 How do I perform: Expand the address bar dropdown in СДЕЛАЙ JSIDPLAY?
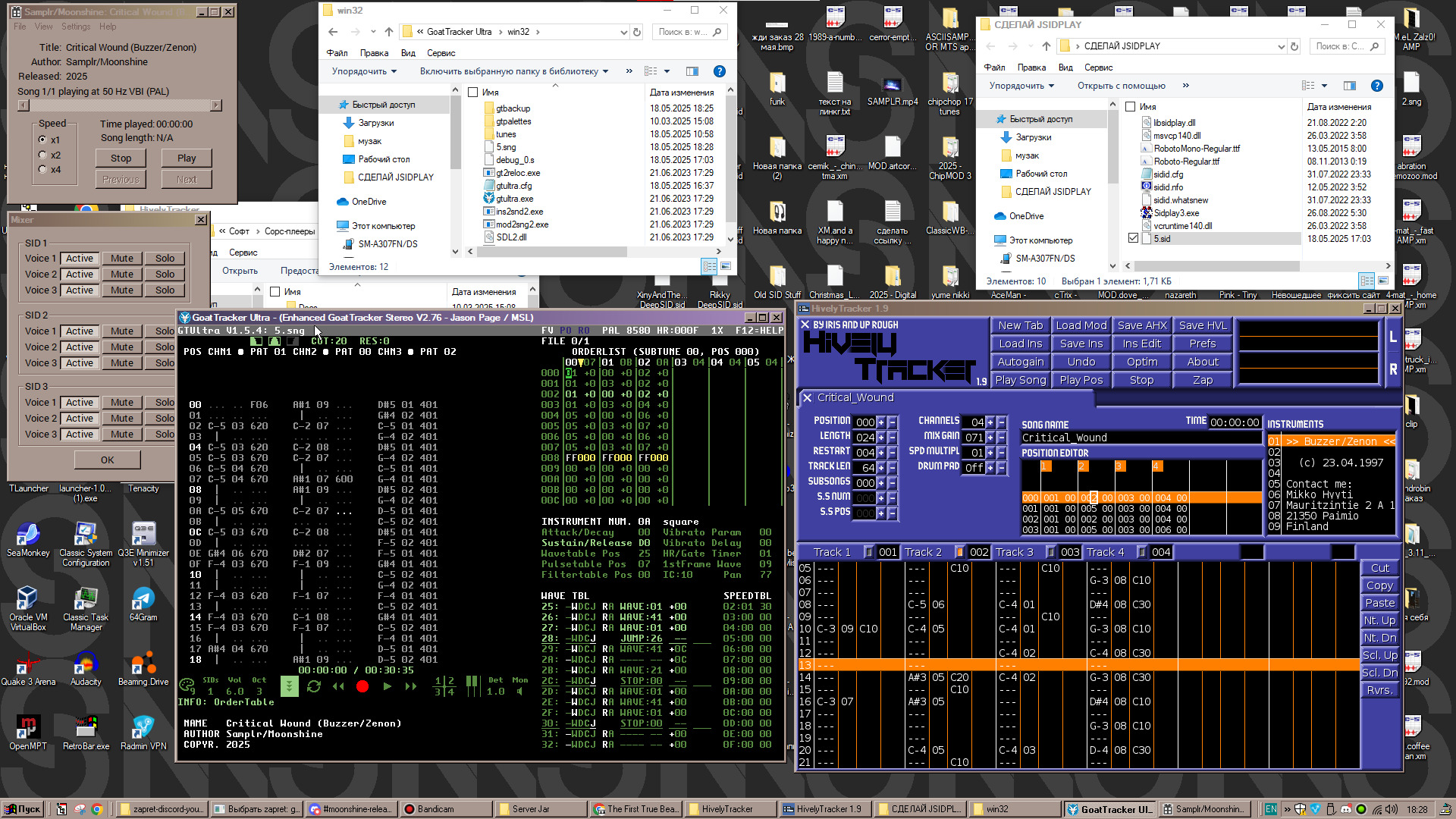pos(1281,46)
